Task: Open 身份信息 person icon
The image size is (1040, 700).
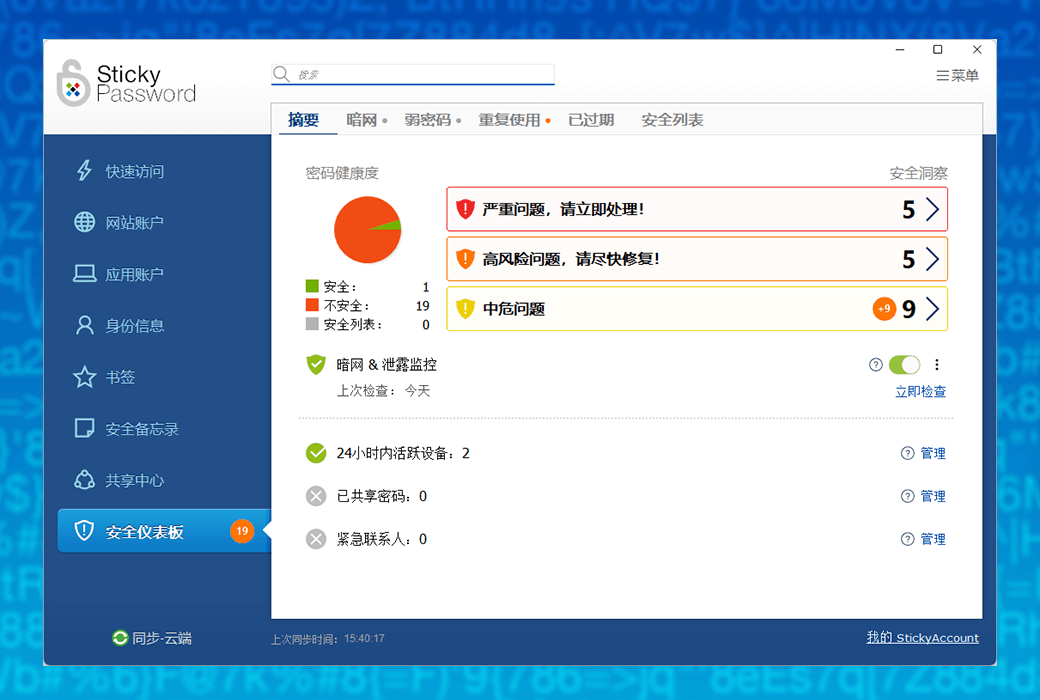Action: pos(84,325)
